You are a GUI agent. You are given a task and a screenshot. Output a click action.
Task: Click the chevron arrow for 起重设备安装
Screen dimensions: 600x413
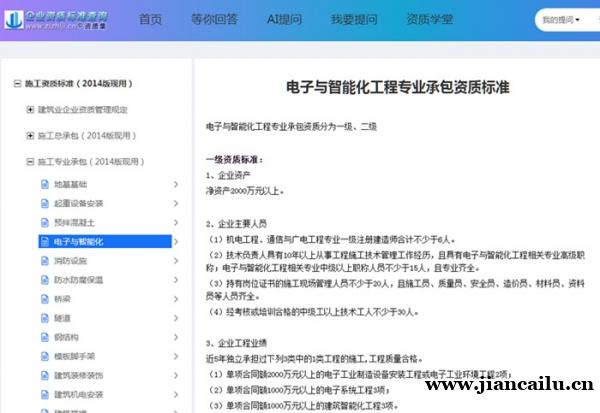(176, 203)
